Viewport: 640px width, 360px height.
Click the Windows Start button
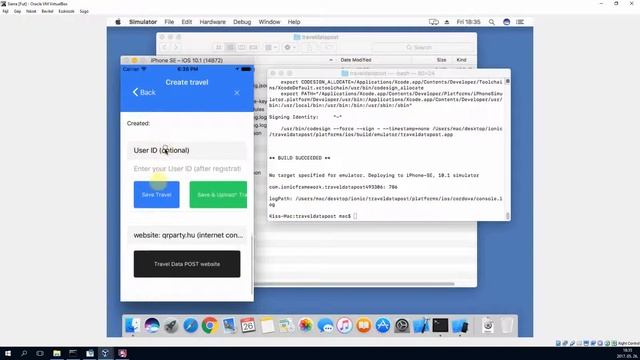(8, 353)
